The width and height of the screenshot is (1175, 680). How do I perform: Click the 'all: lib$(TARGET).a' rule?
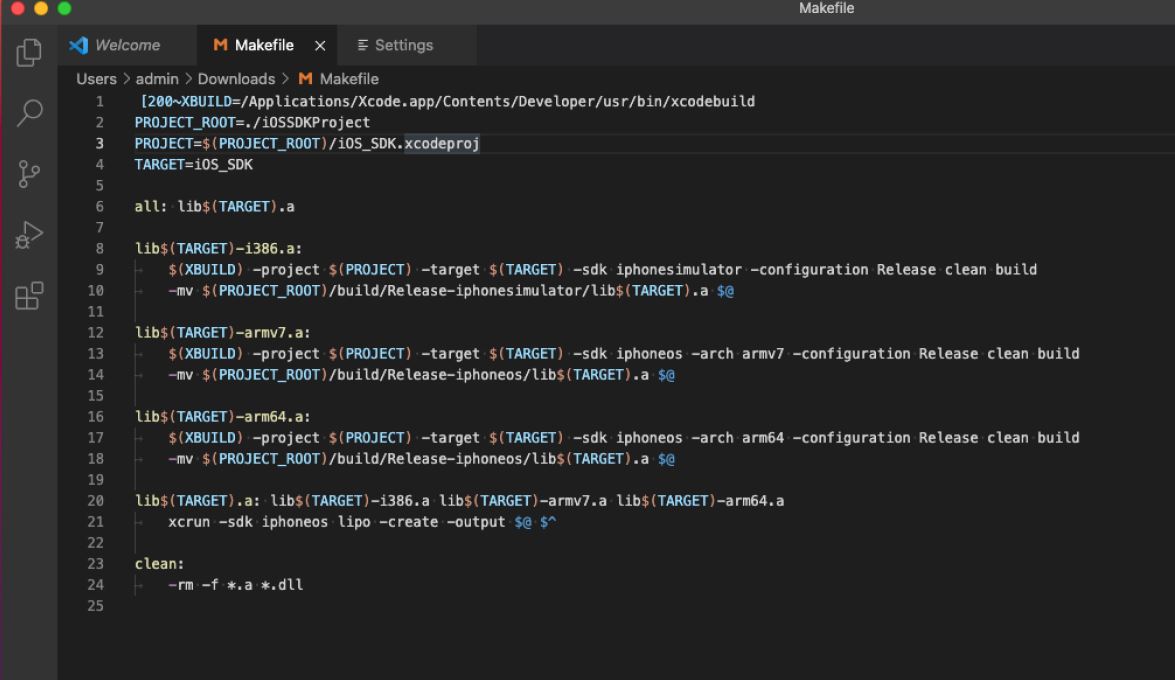tap(214, 206)
